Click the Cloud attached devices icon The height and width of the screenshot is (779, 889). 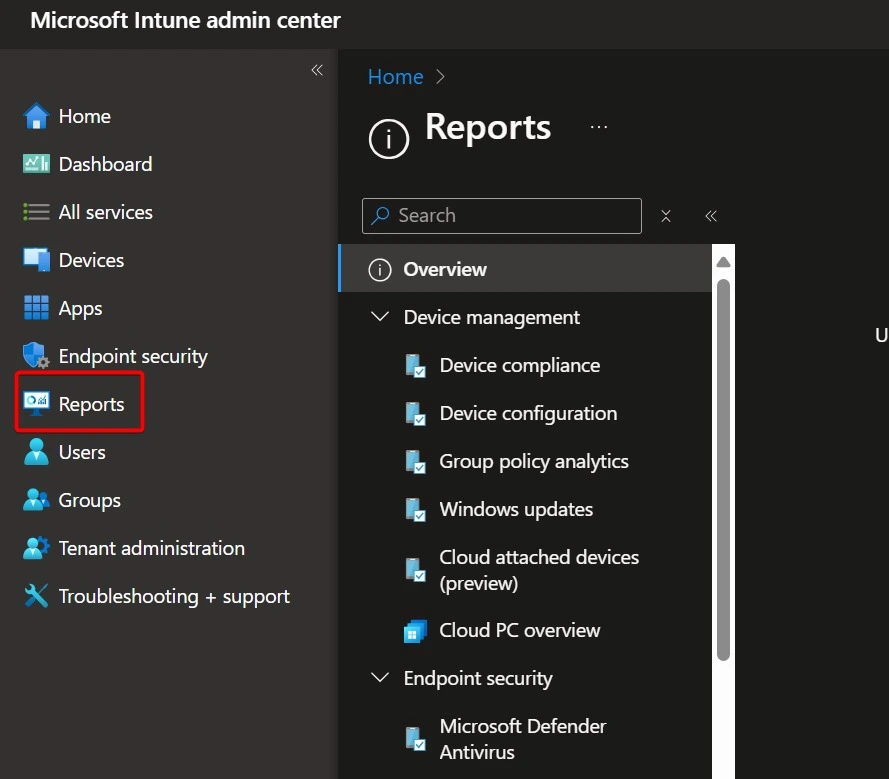416,570
